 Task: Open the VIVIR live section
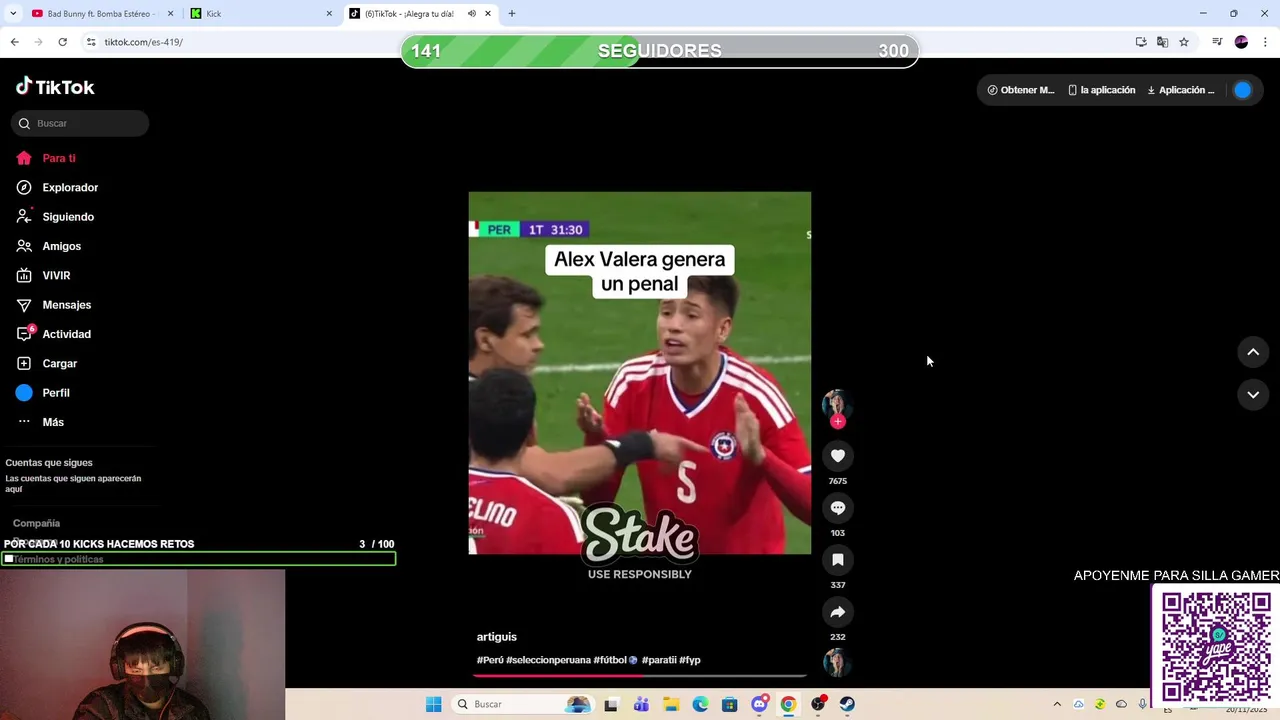click(x=43, y=275)
